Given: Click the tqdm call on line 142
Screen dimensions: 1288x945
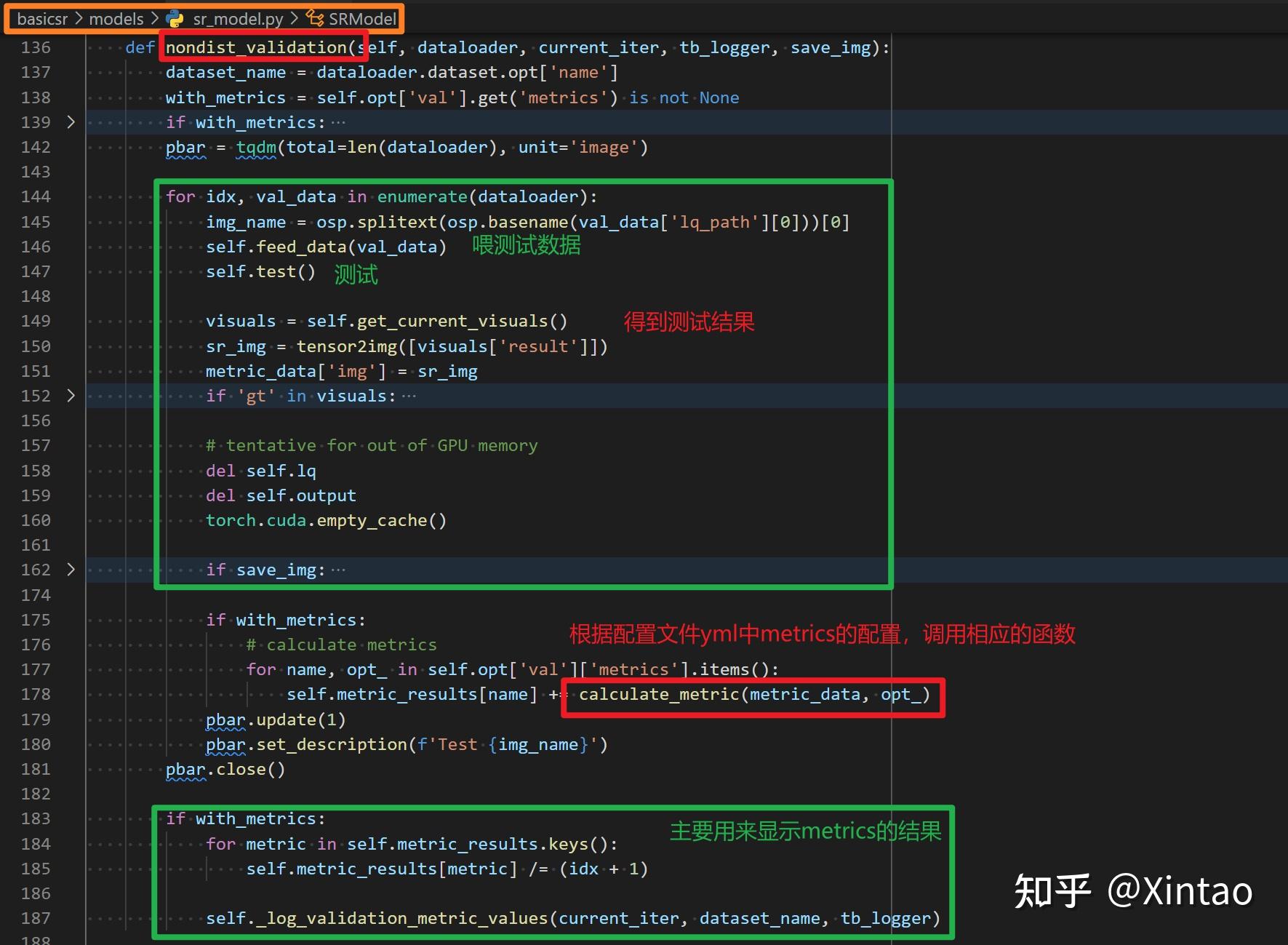Looking at the screenshot, I should (256, 147).
